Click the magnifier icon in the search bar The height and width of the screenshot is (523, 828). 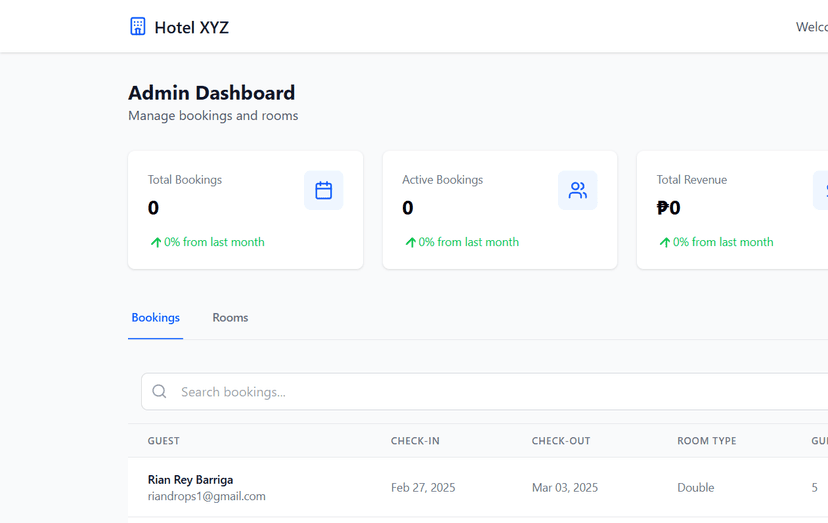160,392
